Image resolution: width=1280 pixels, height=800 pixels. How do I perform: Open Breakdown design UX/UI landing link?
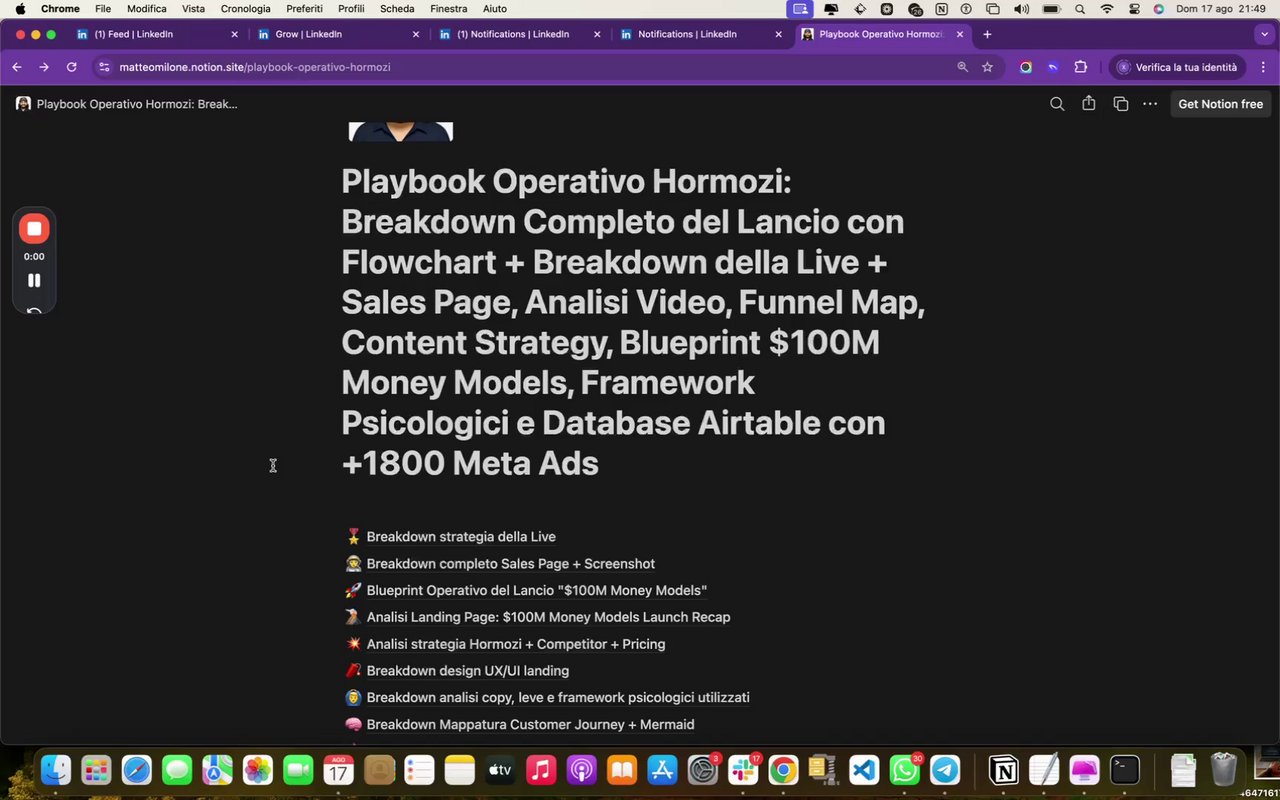[x=468, y=671]
